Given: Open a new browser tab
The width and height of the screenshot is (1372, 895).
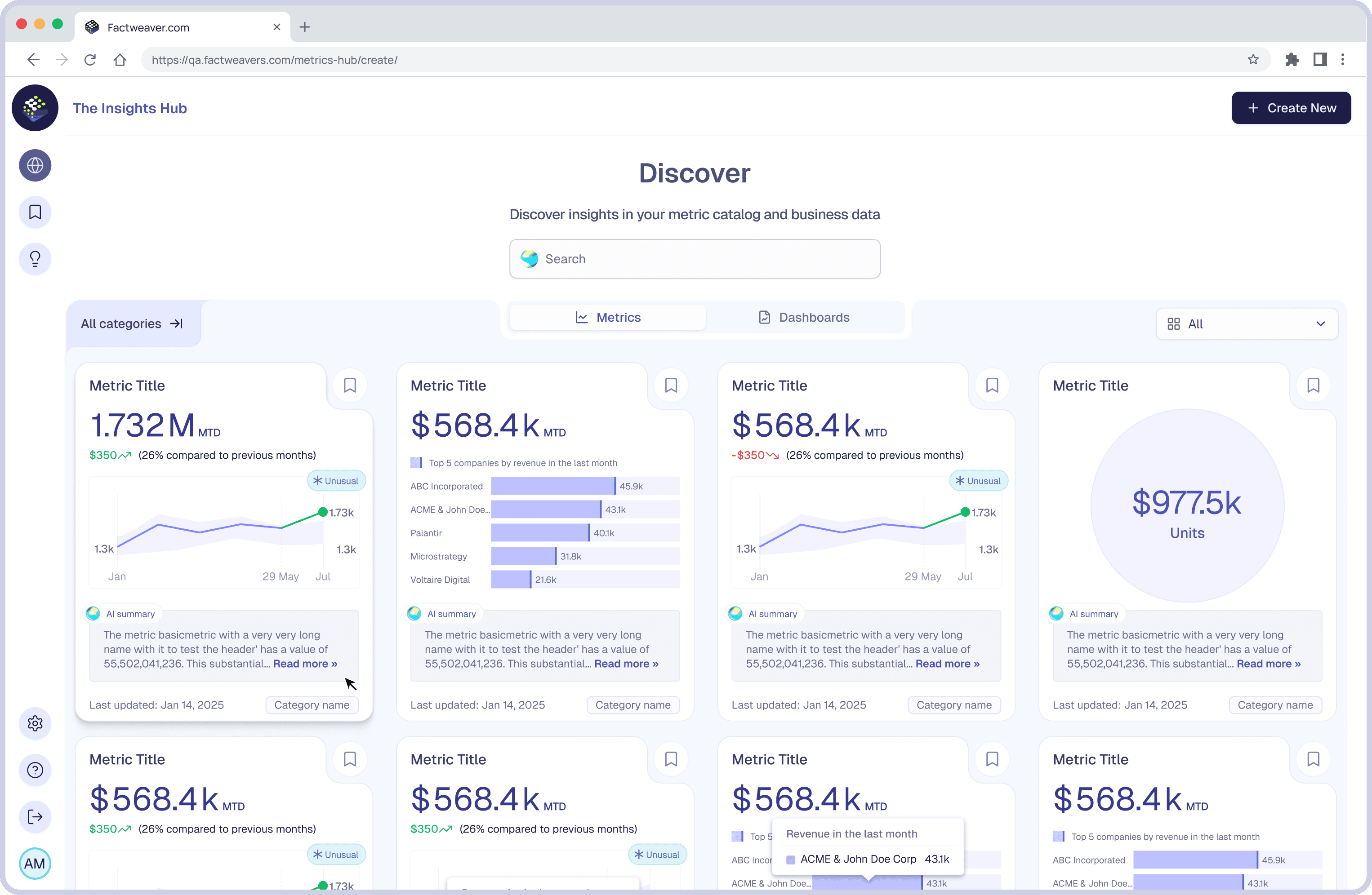Looking at the screenshot, I should pos(305,27).
